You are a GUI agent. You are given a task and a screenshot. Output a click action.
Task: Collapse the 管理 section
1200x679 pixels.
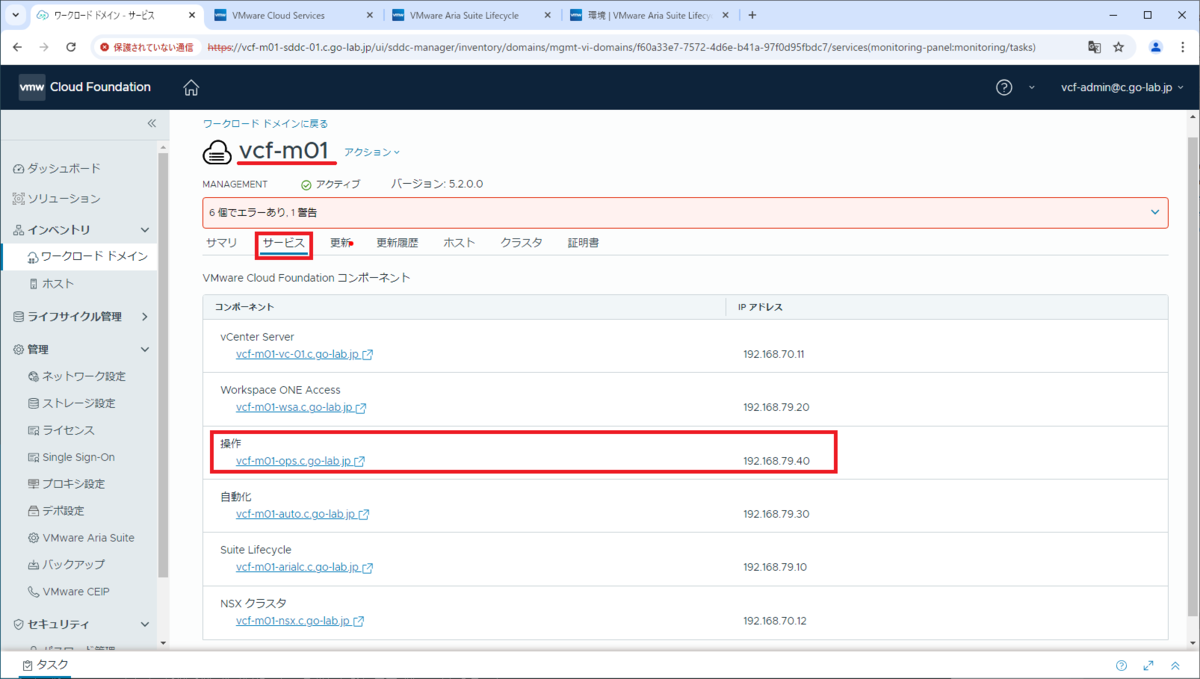click(x=145, y=350)
